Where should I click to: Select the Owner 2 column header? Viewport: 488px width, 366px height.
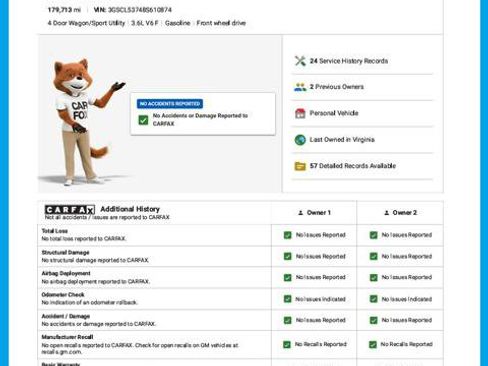pyautogui.click(x=400, y=213)
